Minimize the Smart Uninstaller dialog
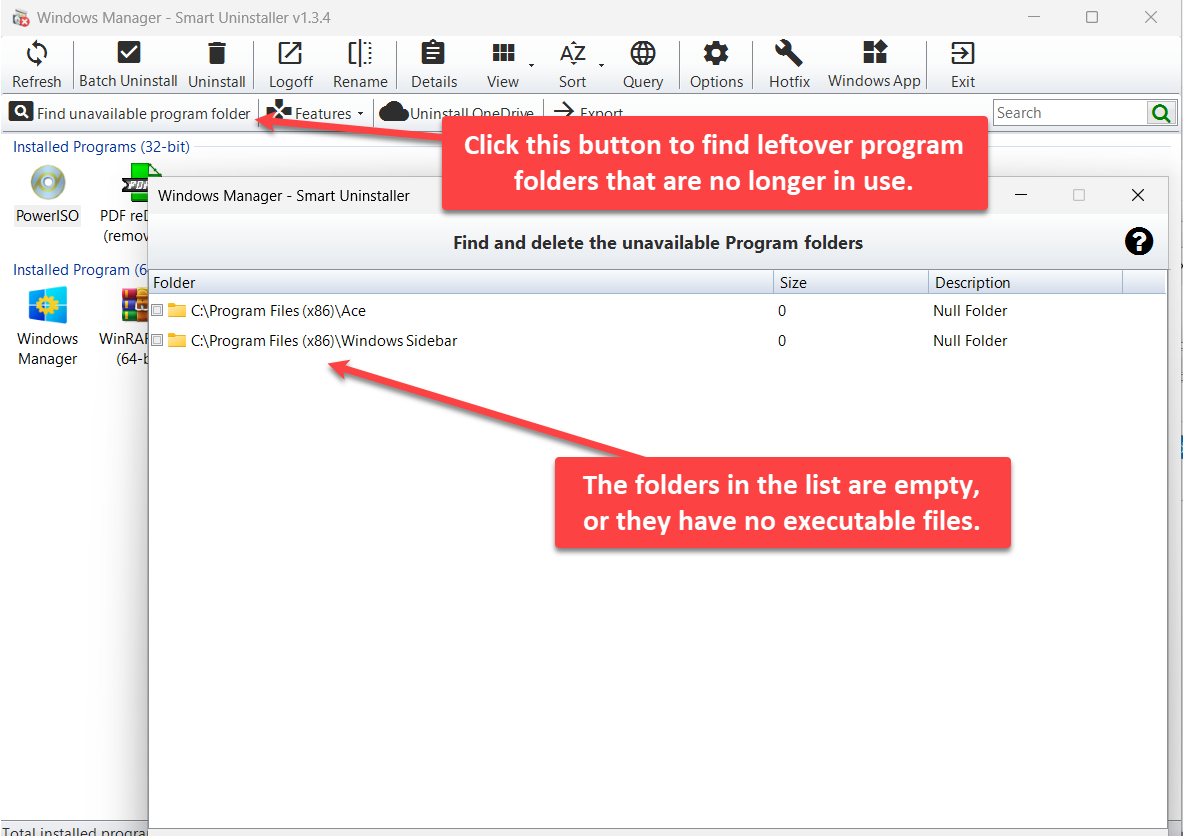 [1021, 195]
